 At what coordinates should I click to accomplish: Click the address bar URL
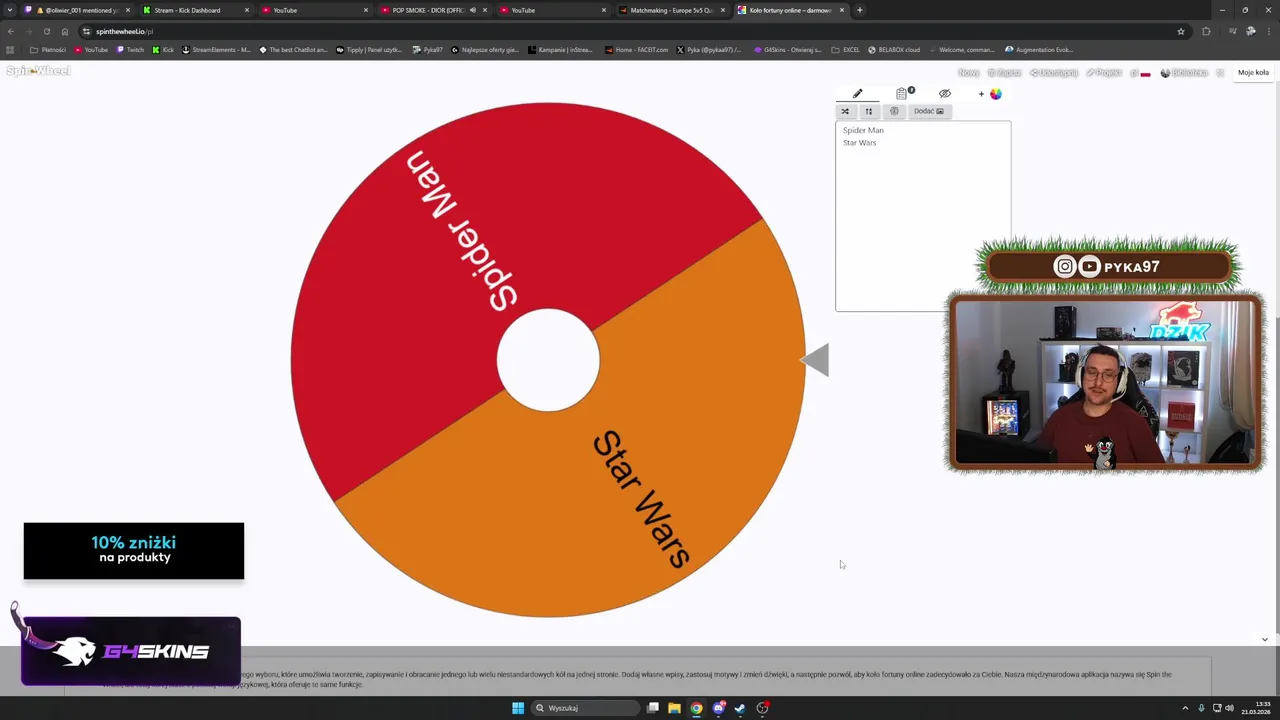tap(124, 31)
